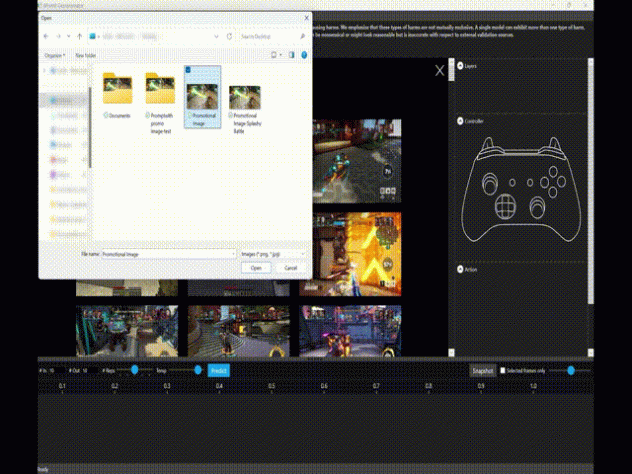Click the # Out value field
632x474 pixels.
click(x=89, y=370)
